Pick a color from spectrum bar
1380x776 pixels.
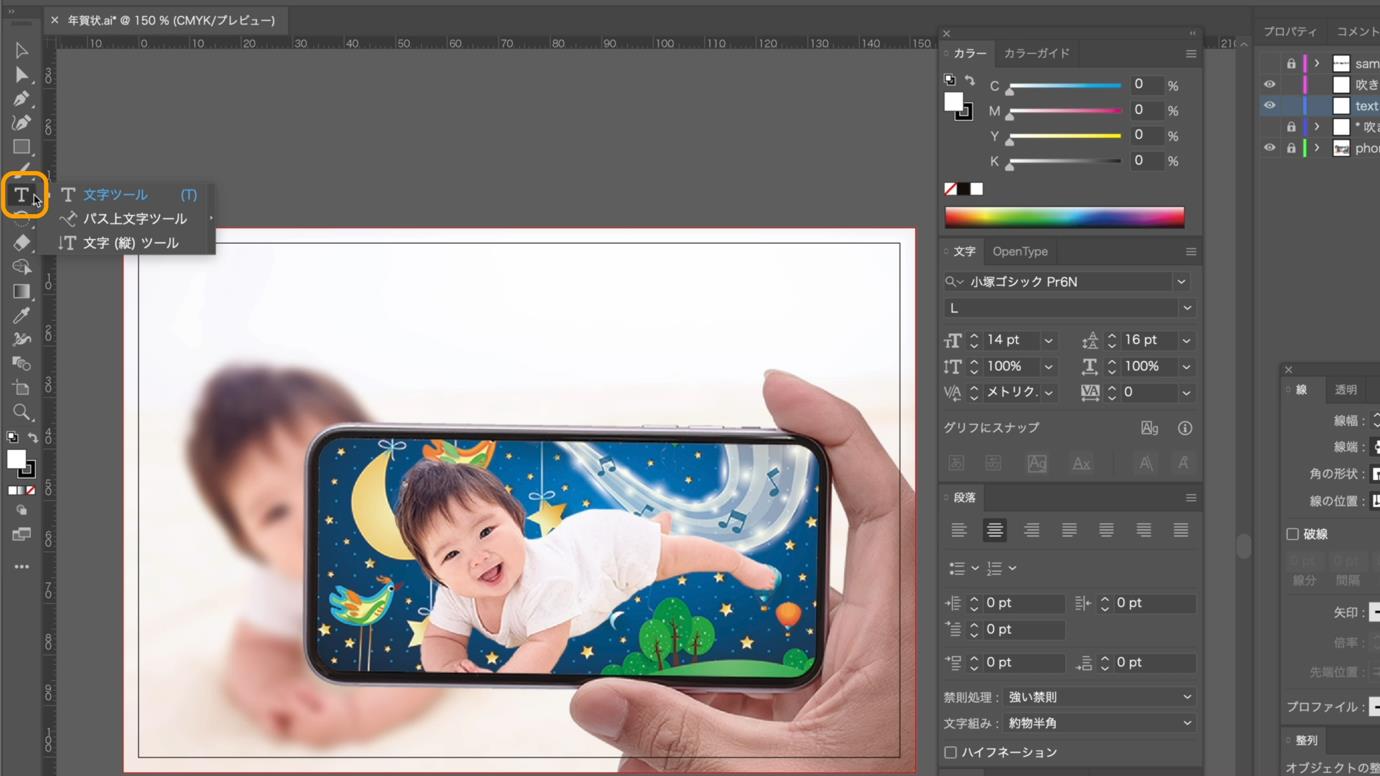(x=1064, y=216)
